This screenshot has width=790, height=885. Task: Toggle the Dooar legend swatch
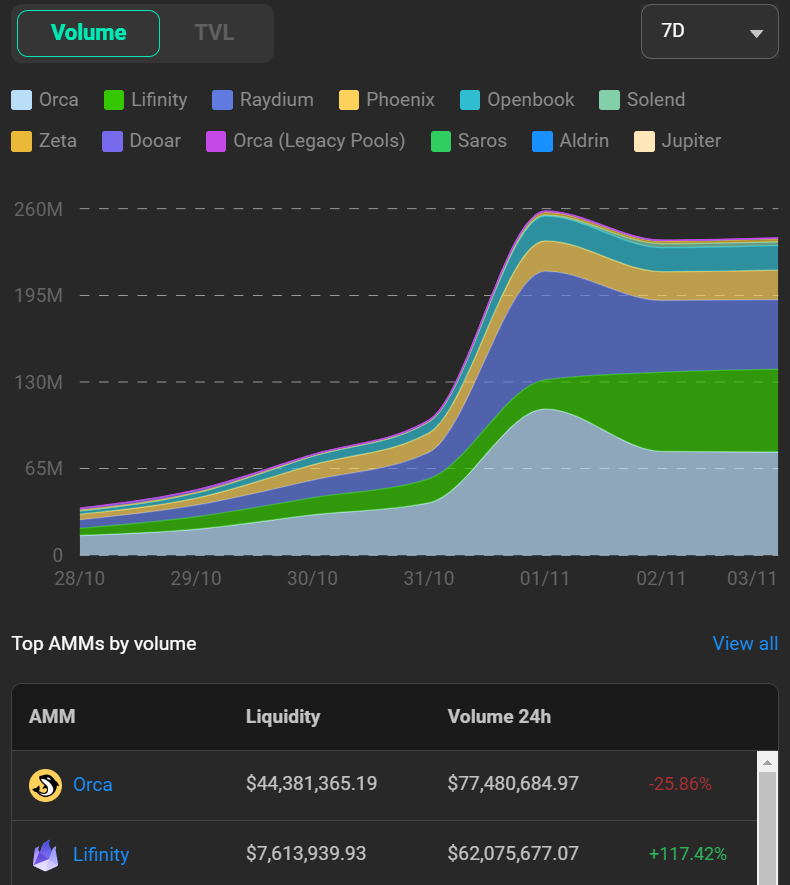112,141
